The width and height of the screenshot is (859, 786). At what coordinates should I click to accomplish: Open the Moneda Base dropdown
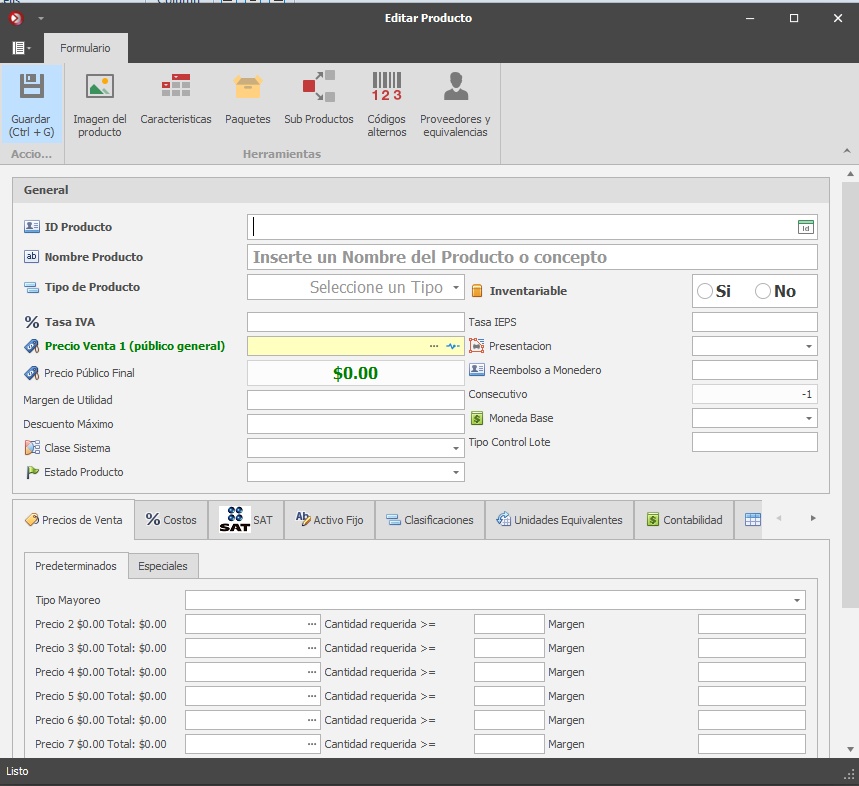click(809, 418)
